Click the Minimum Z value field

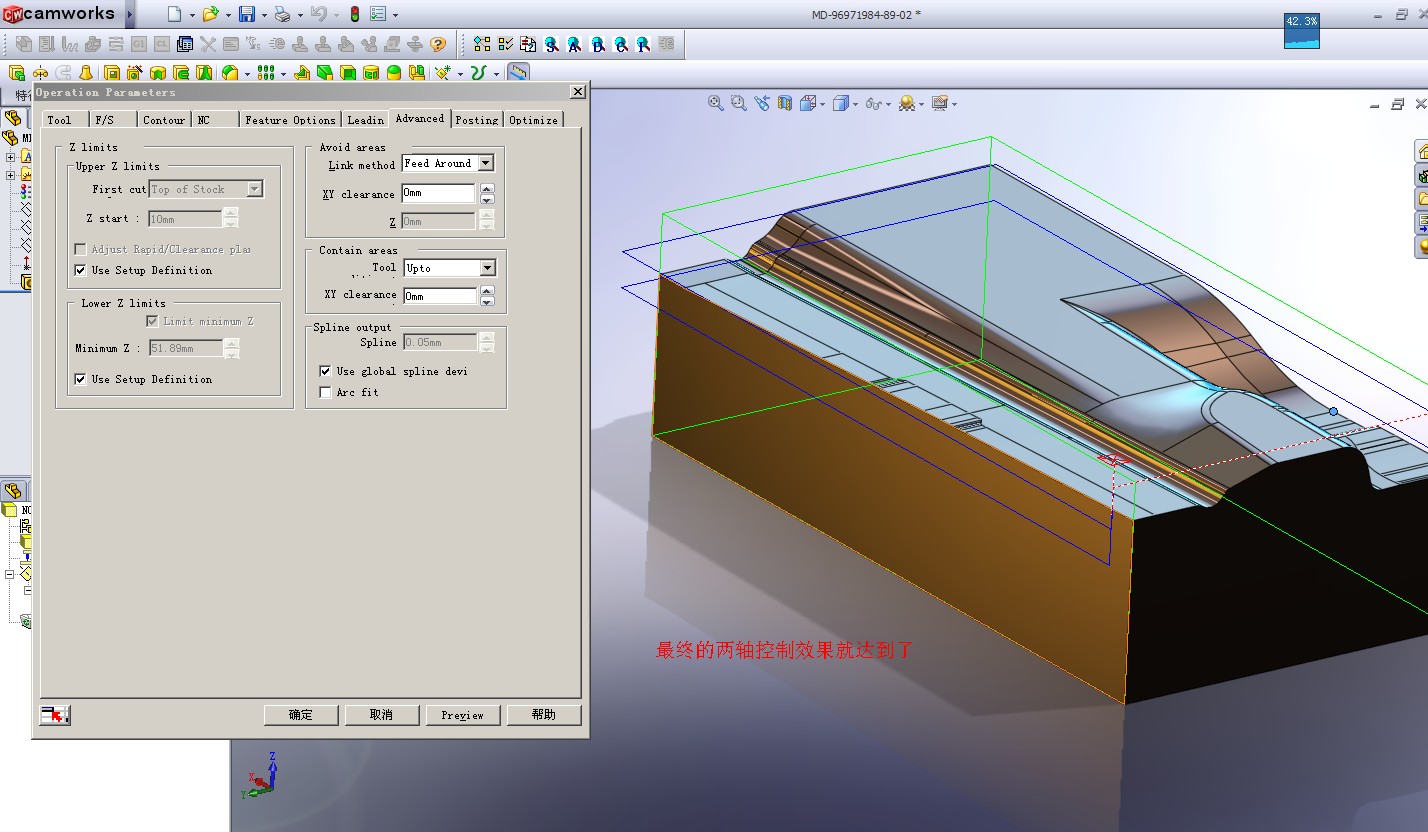pos(186,348)
